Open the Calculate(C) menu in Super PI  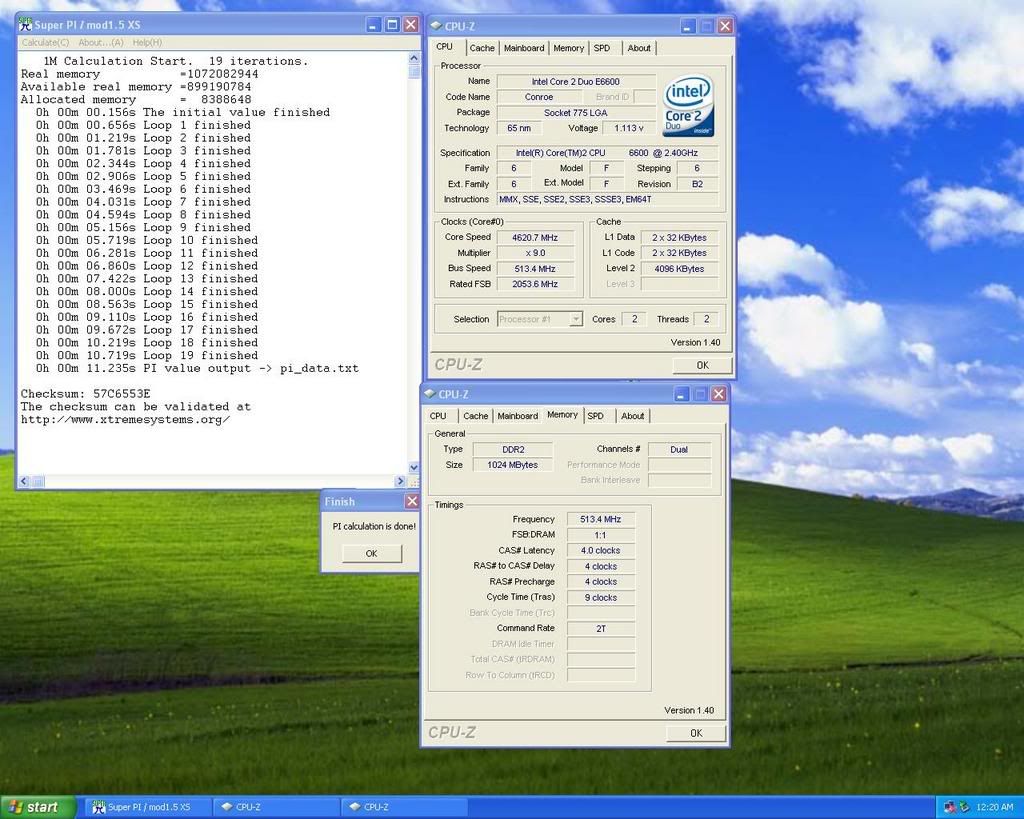[46, 42]
